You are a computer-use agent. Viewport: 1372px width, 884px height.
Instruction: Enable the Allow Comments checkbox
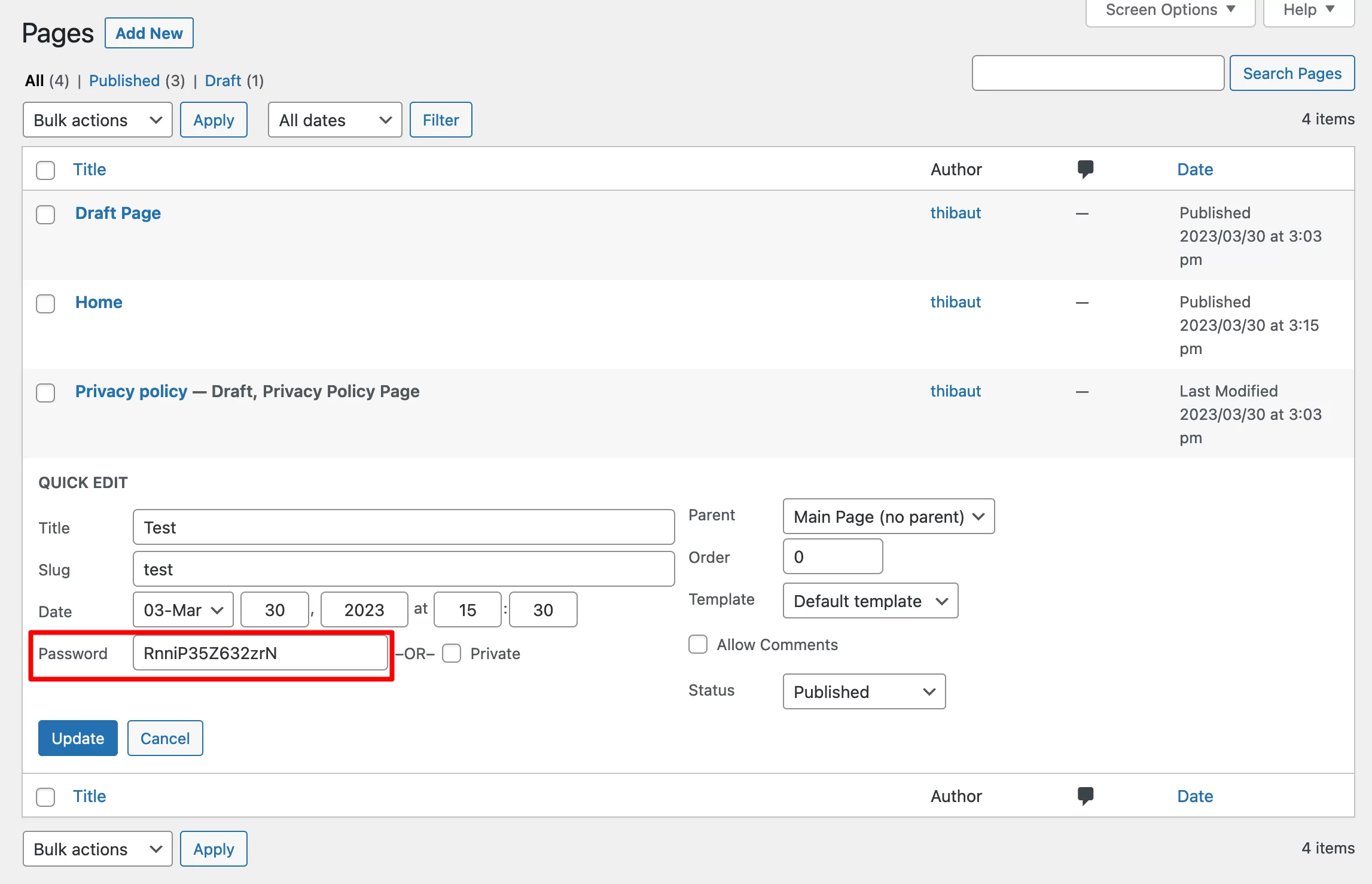698,644
